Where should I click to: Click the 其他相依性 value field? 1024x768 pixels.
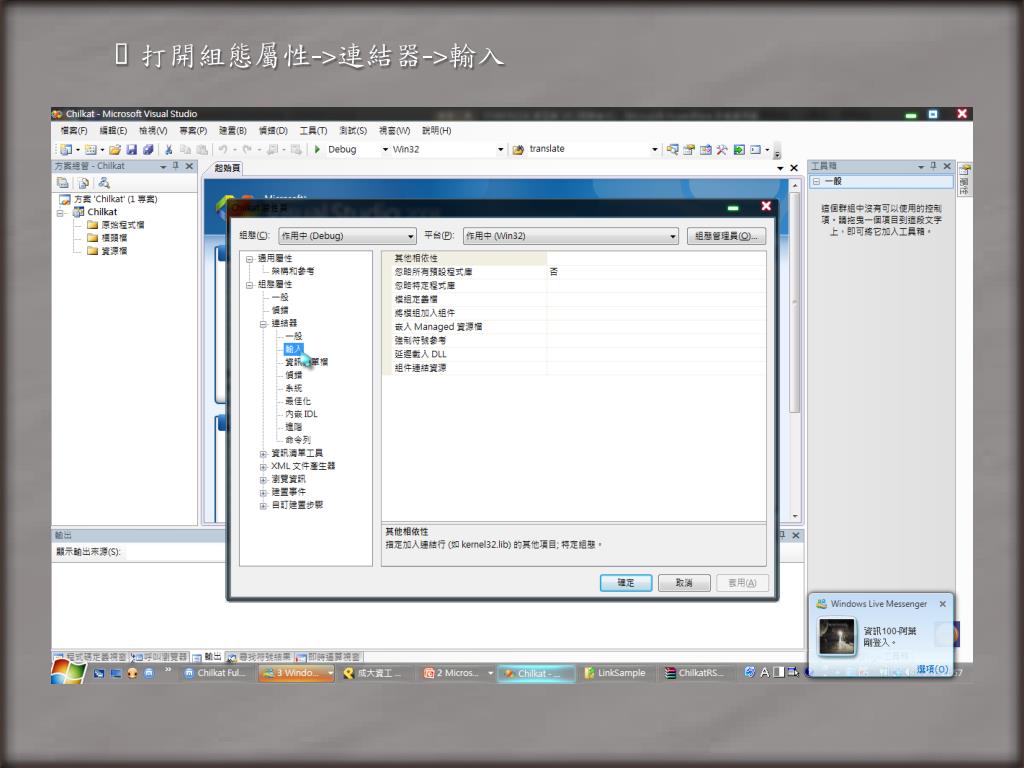(x=656, y=259)
